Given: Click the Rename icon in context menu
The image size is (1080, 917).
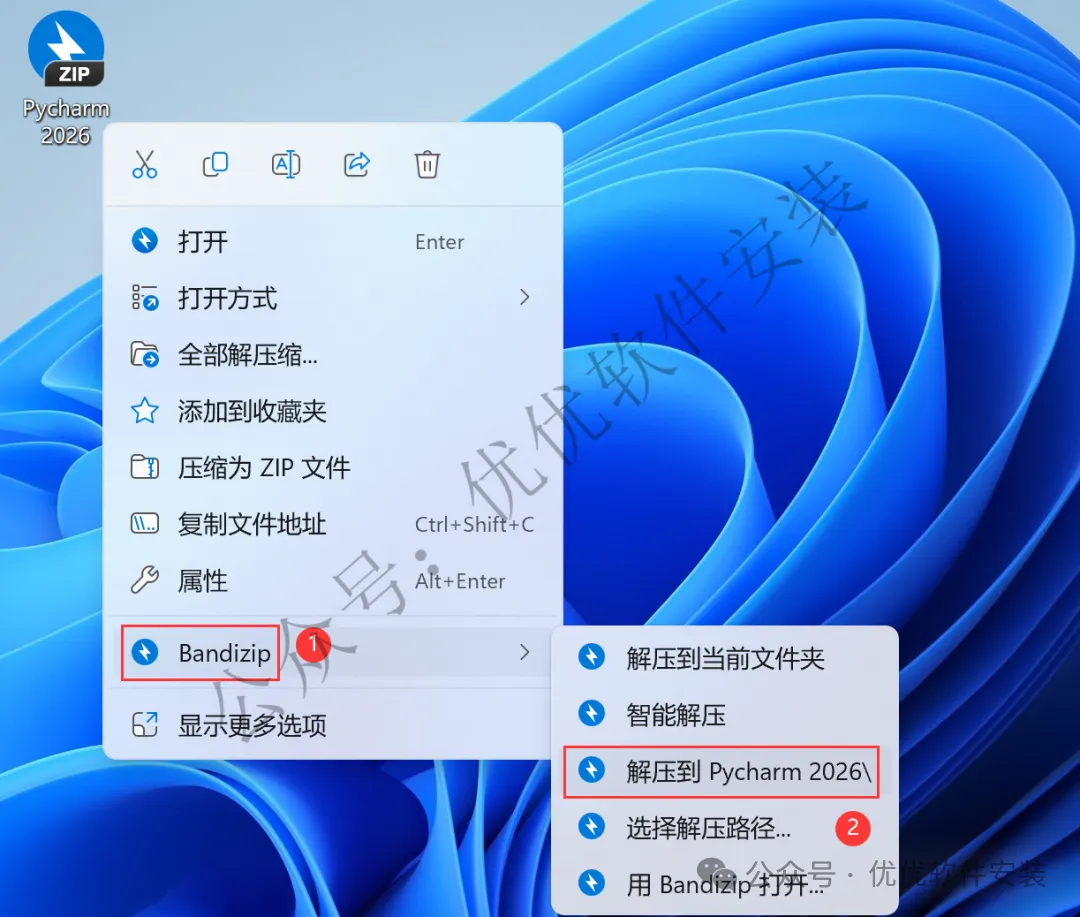Looking at the screenshot, I should click(x=286, y=165).
